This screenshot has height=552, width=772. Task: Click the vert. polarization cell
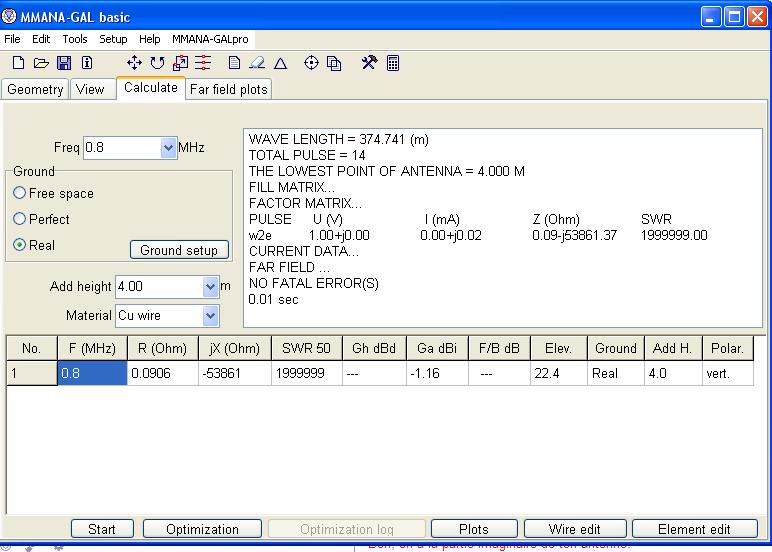[728, 373]
